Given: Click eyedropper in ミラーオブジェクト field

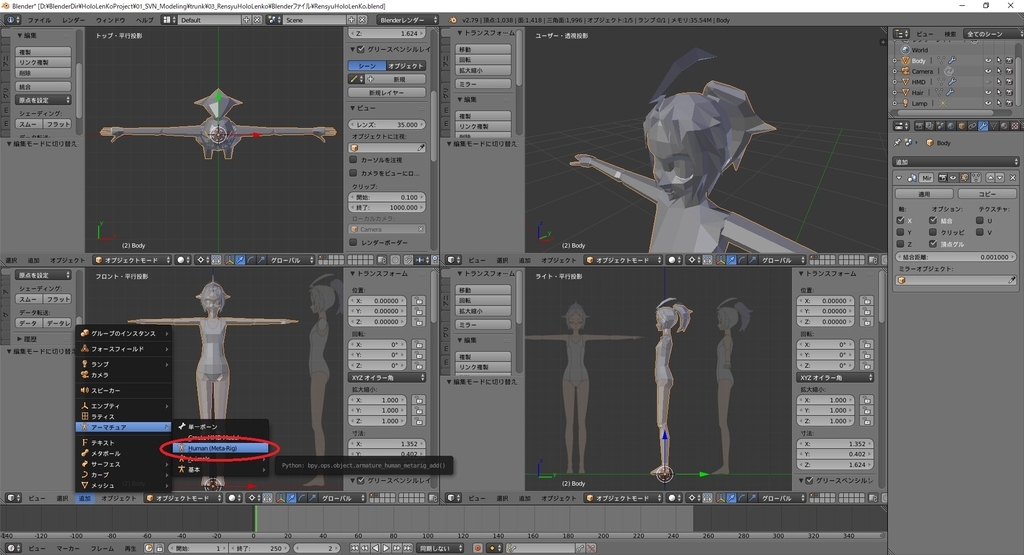Looking at the screenshot, I should point(1012,280).
